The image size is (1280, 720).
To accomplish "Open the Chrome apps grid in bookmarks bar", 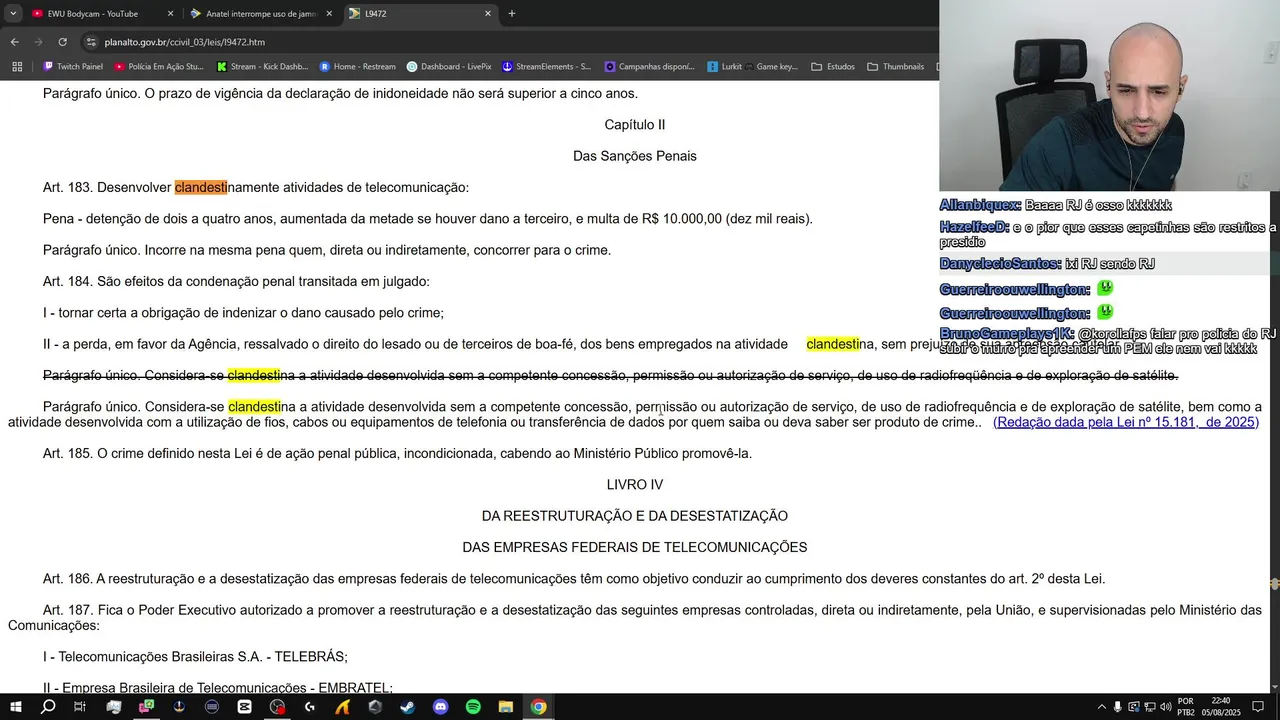I will coord(16,67).
